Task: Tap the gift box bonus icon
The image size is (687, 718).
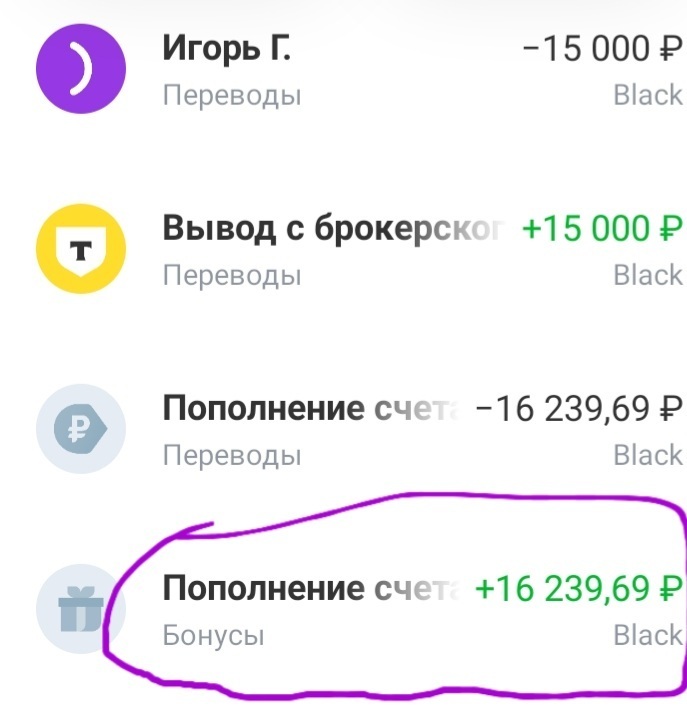Action: coord(79,609)
